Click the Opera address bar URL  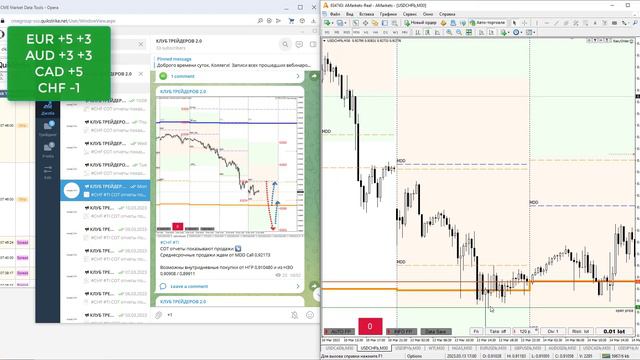click(63, 21)
